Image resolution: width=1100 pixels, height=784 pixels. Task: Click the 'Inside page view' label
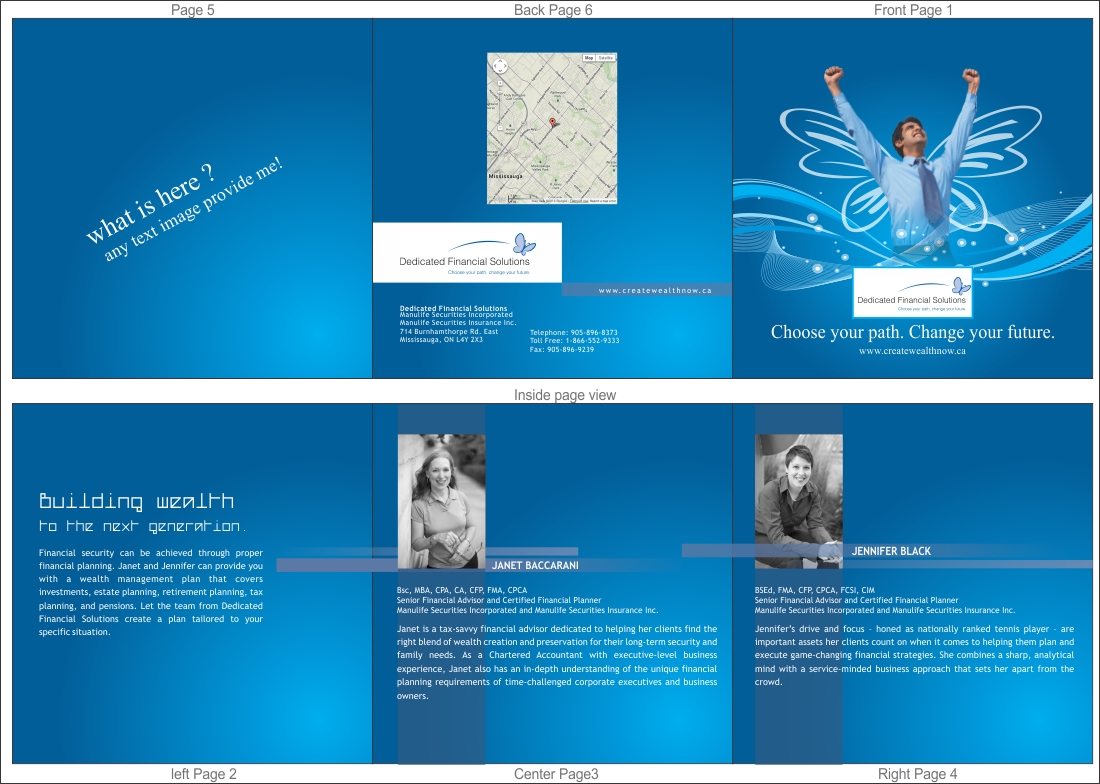[x=565, y=395]
